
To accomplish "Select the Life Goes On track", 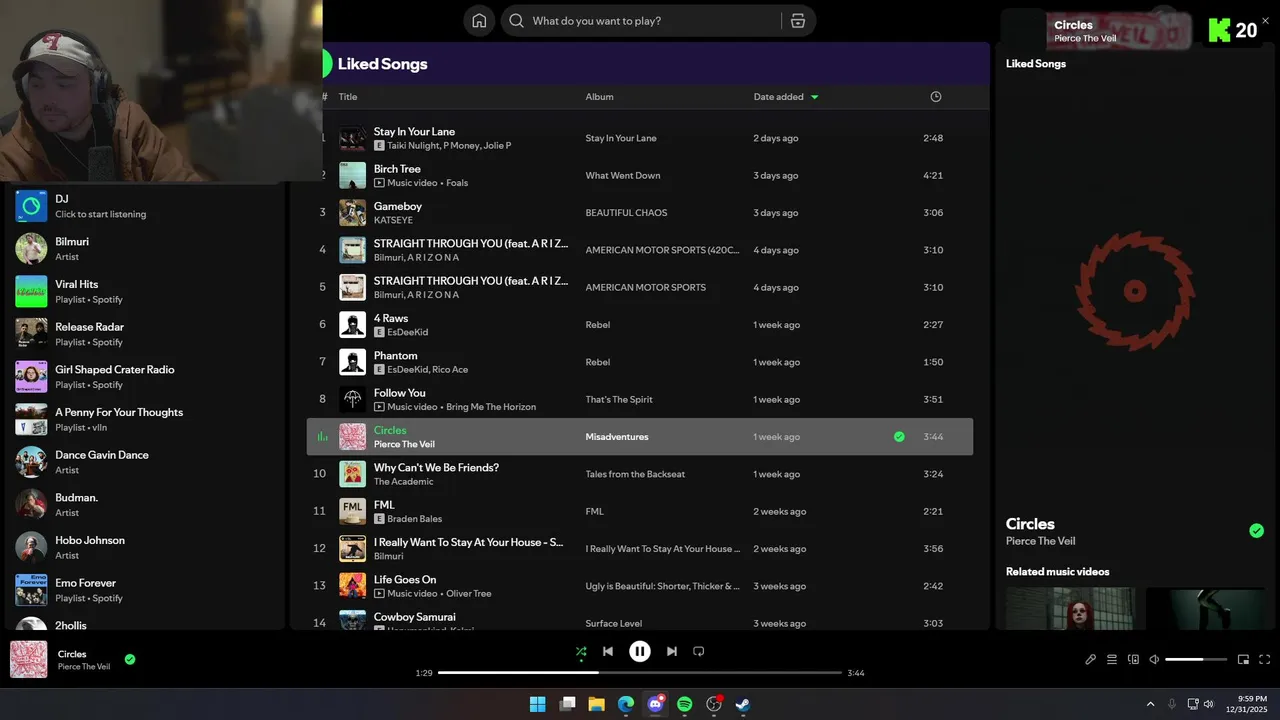I will pos(640,586).
